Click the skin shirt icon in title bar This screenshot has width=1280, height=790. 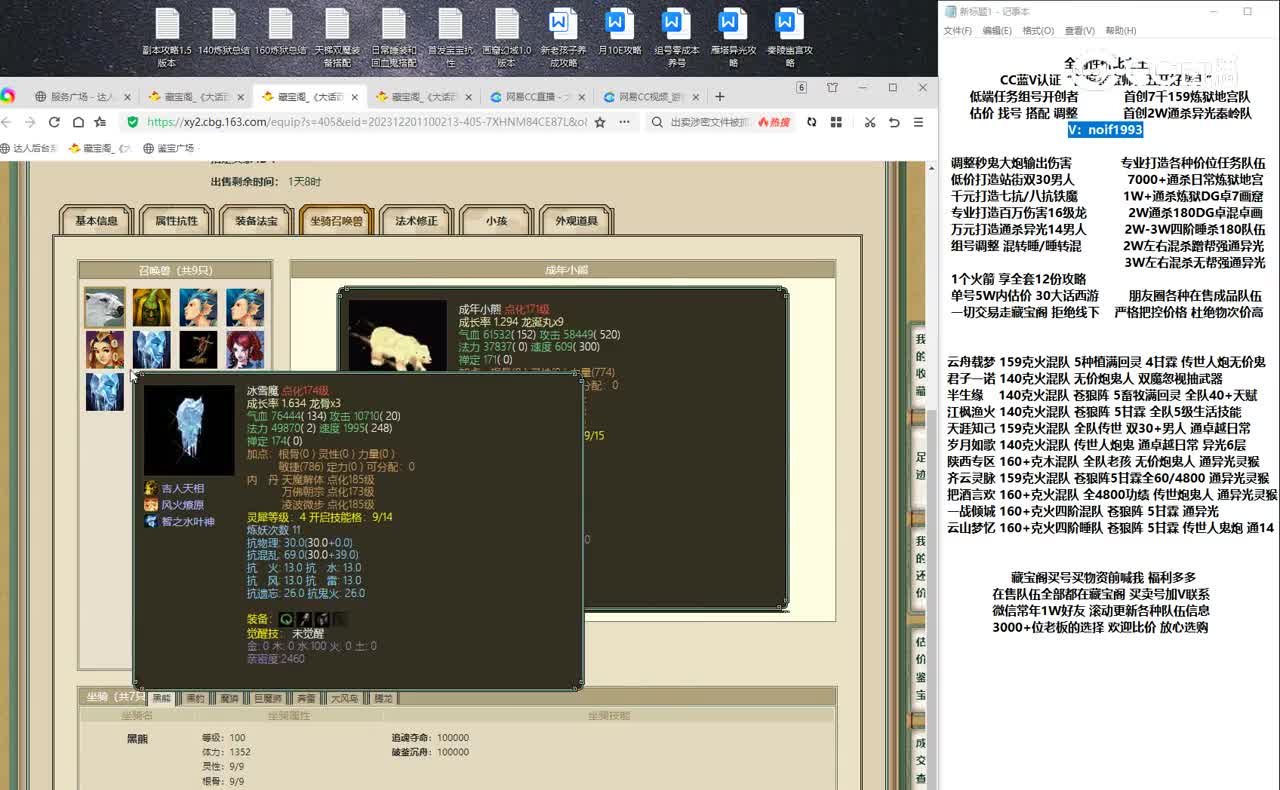832,88
